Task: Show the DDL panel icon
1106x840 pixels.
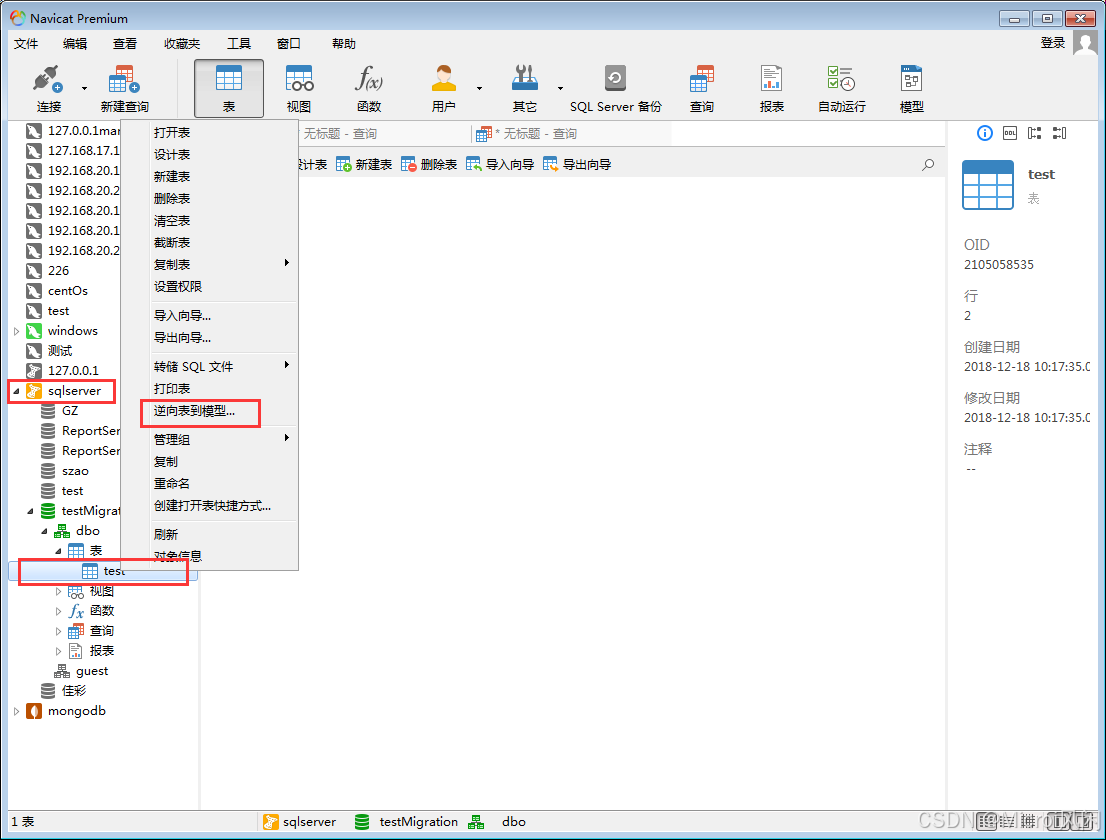Action: (x=1010, y=133)
